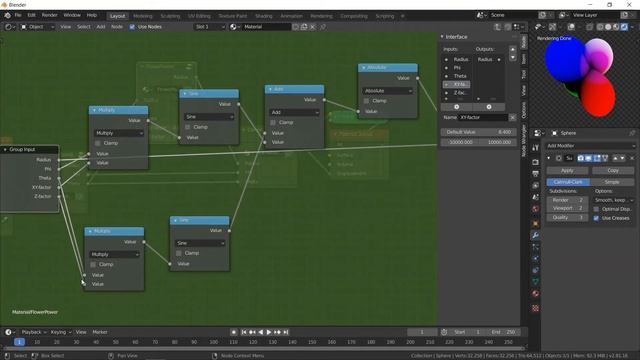Move Subdivision modifier up in stack

616,158
